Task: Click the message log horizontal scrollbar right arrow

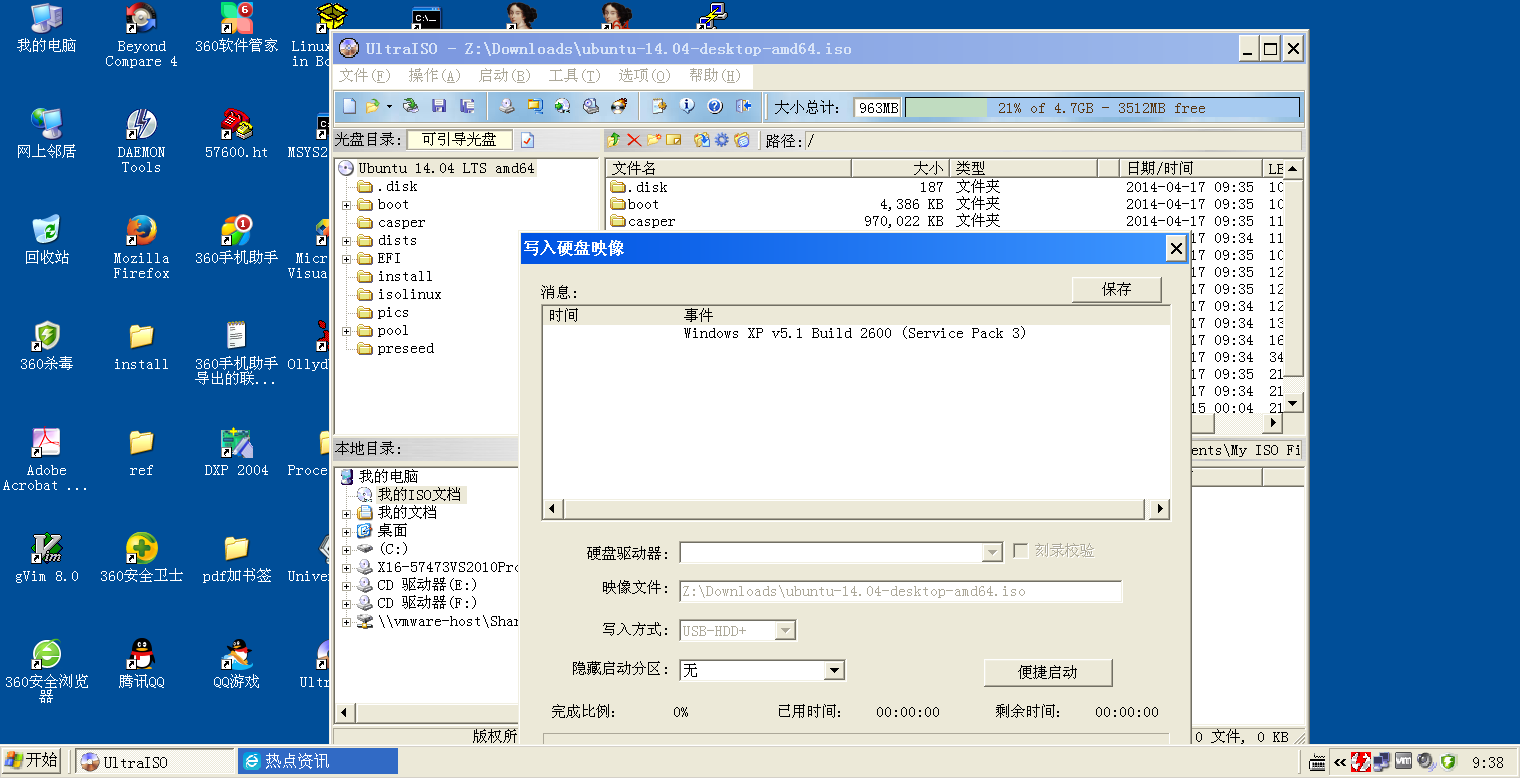Action: (x=1159, y=509)
